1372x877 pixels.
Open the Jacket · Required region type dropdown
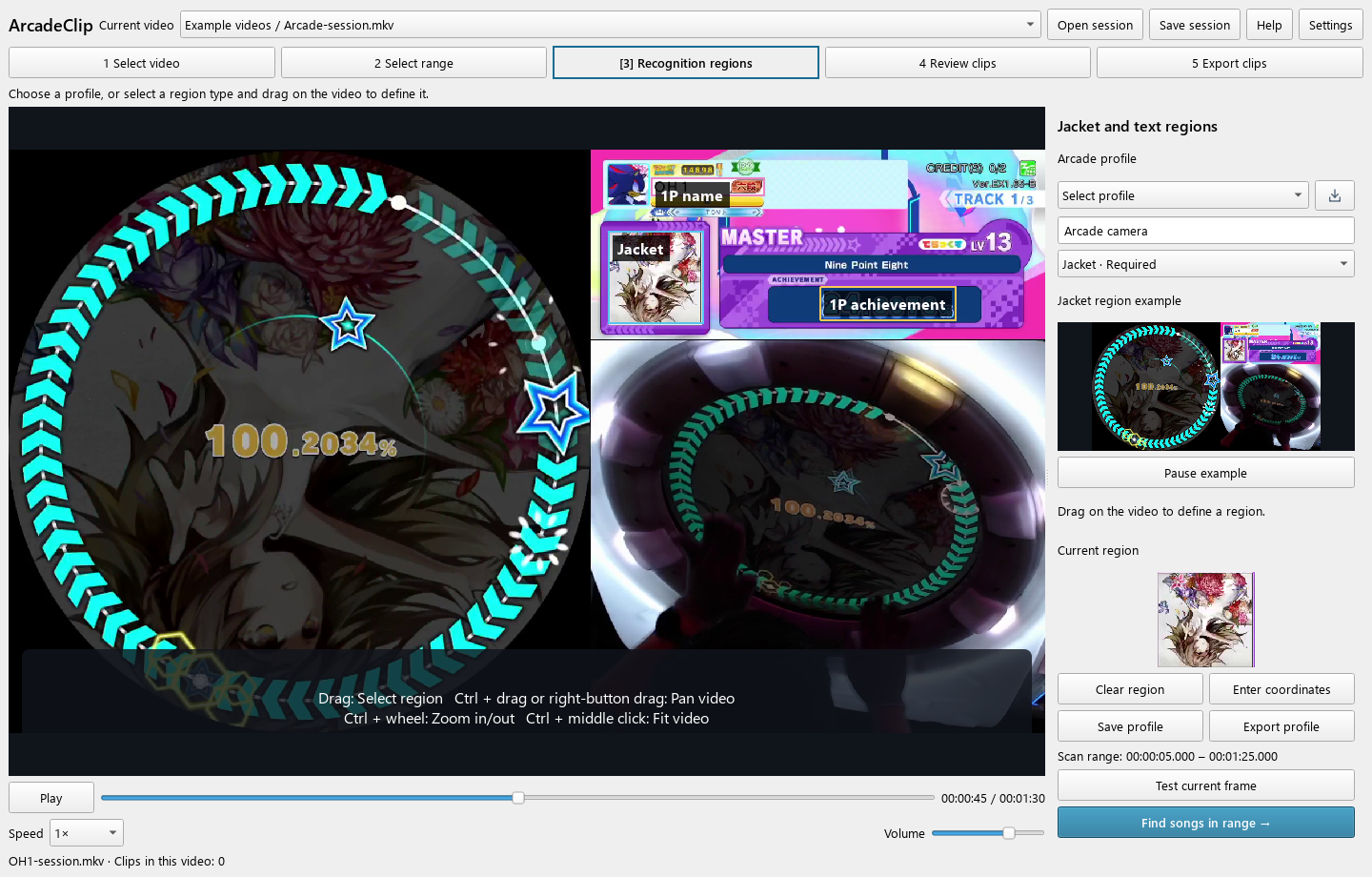pos(1205,264)
